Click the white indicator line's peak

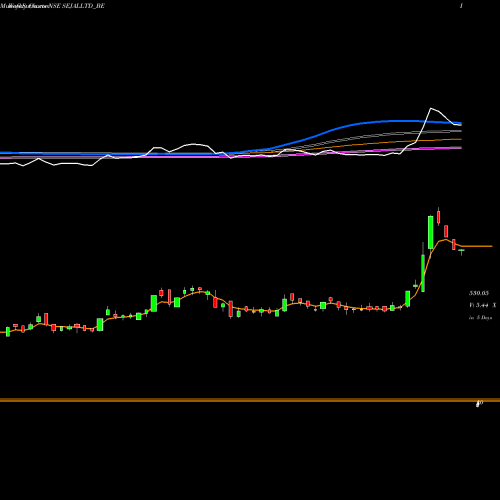click(x=431, y=108)
